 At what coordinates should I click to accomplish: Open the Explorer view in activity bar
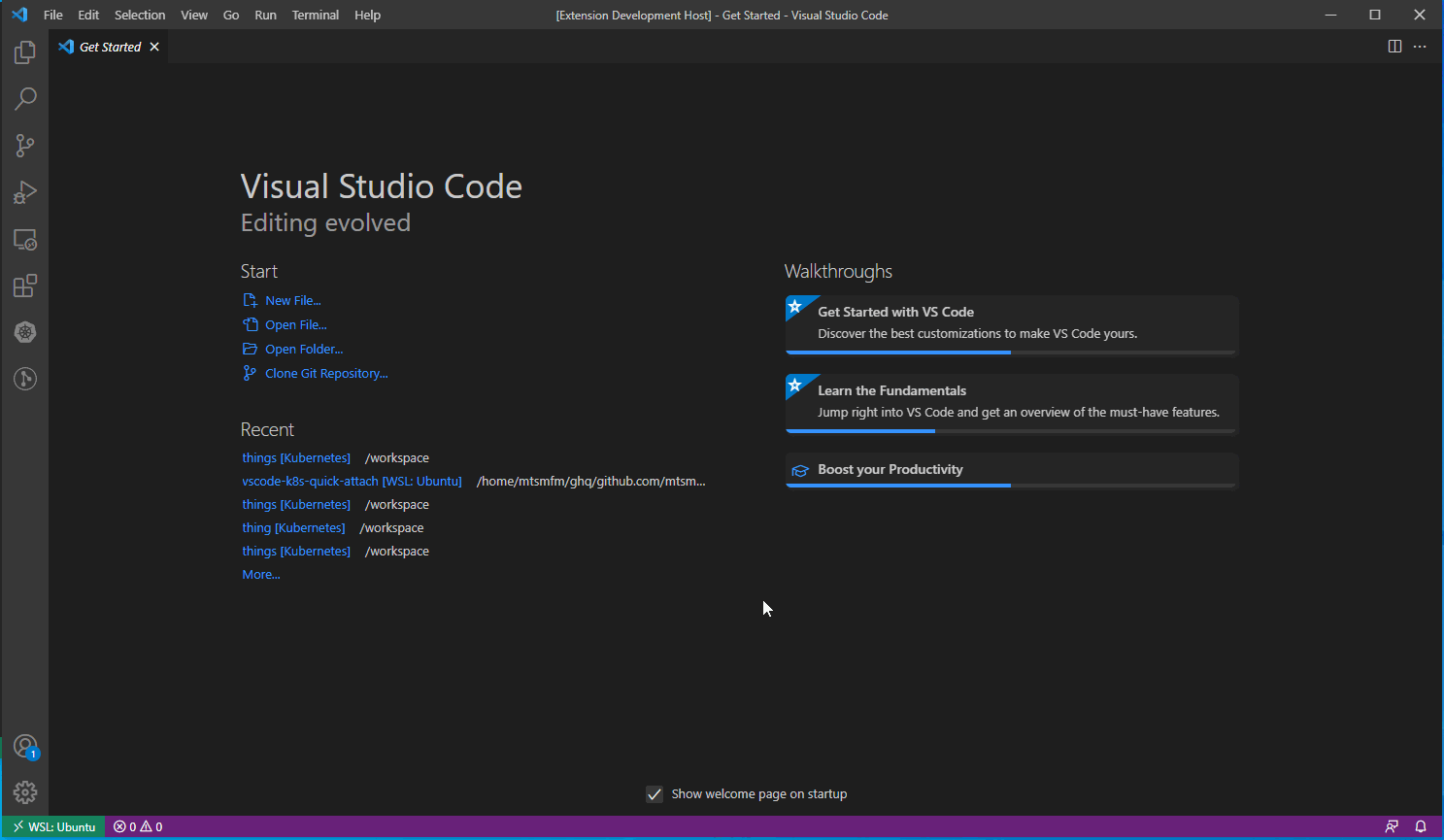coord(25,52)
